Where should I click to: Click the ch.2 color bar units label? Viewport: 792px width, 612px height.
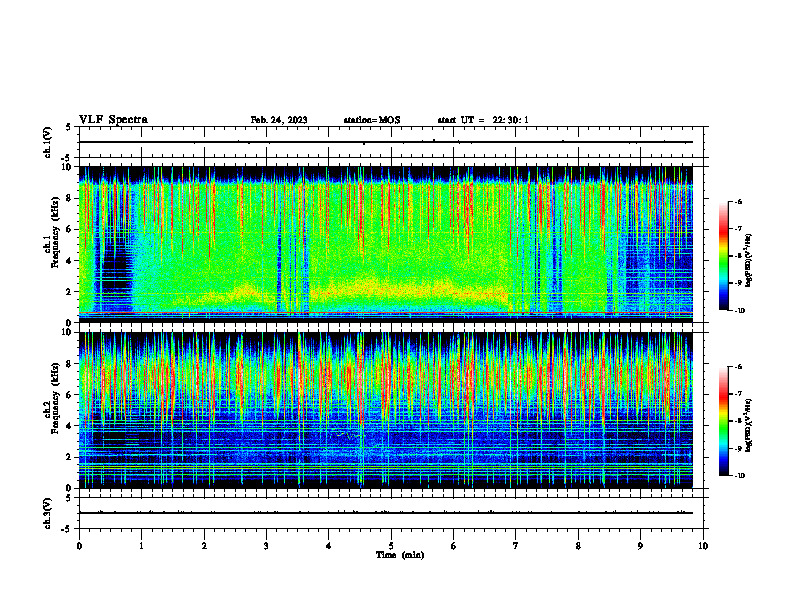coord(749,426)
